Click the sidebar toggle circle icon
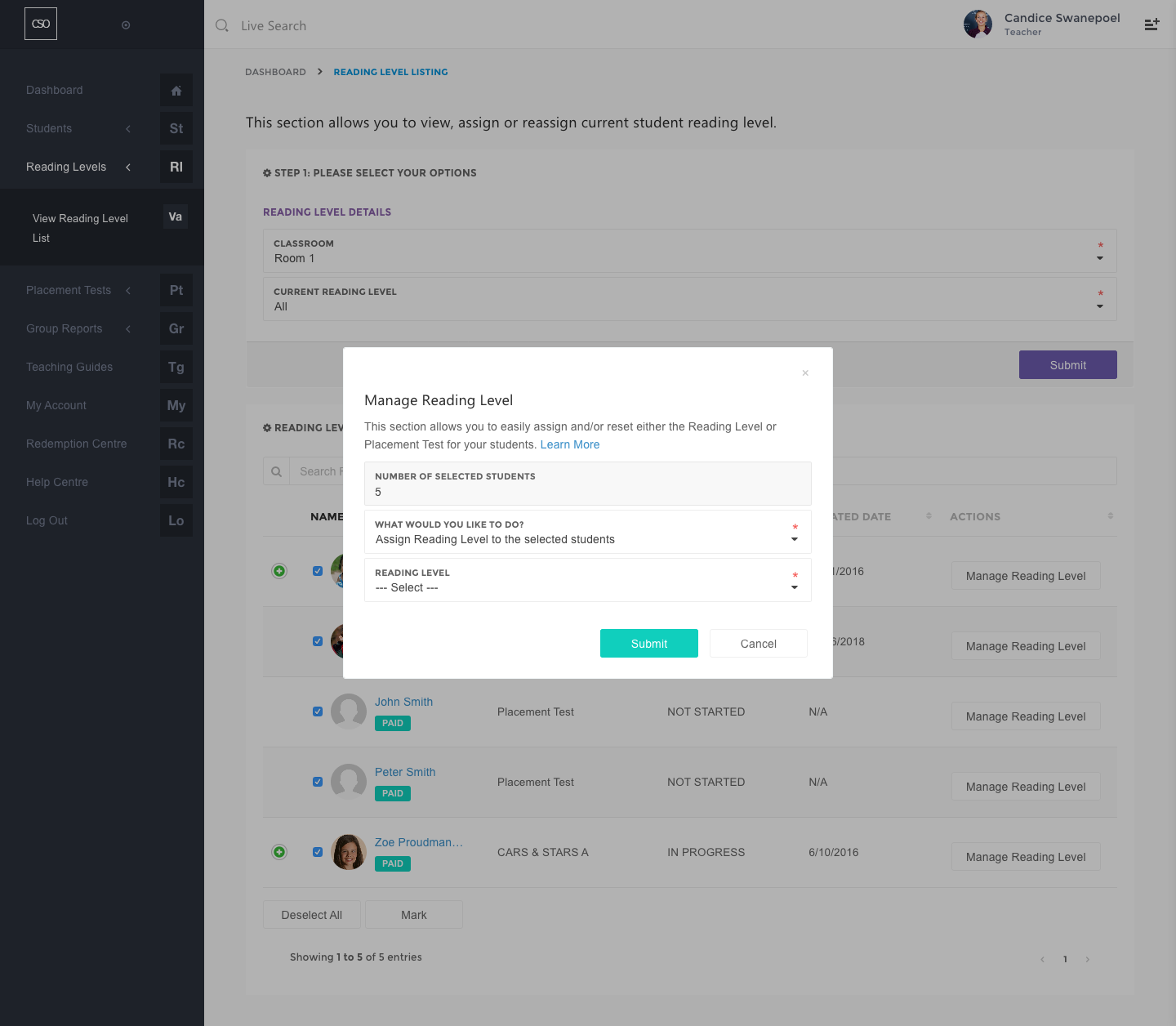 click(x=126, y=25)
